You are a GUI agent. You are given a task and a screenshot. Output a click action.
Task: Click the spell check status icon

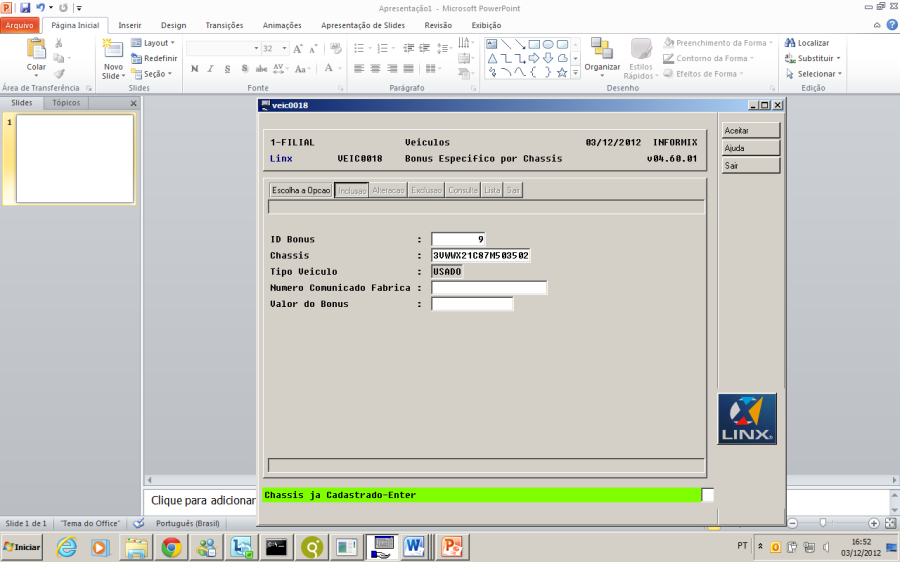138,523
